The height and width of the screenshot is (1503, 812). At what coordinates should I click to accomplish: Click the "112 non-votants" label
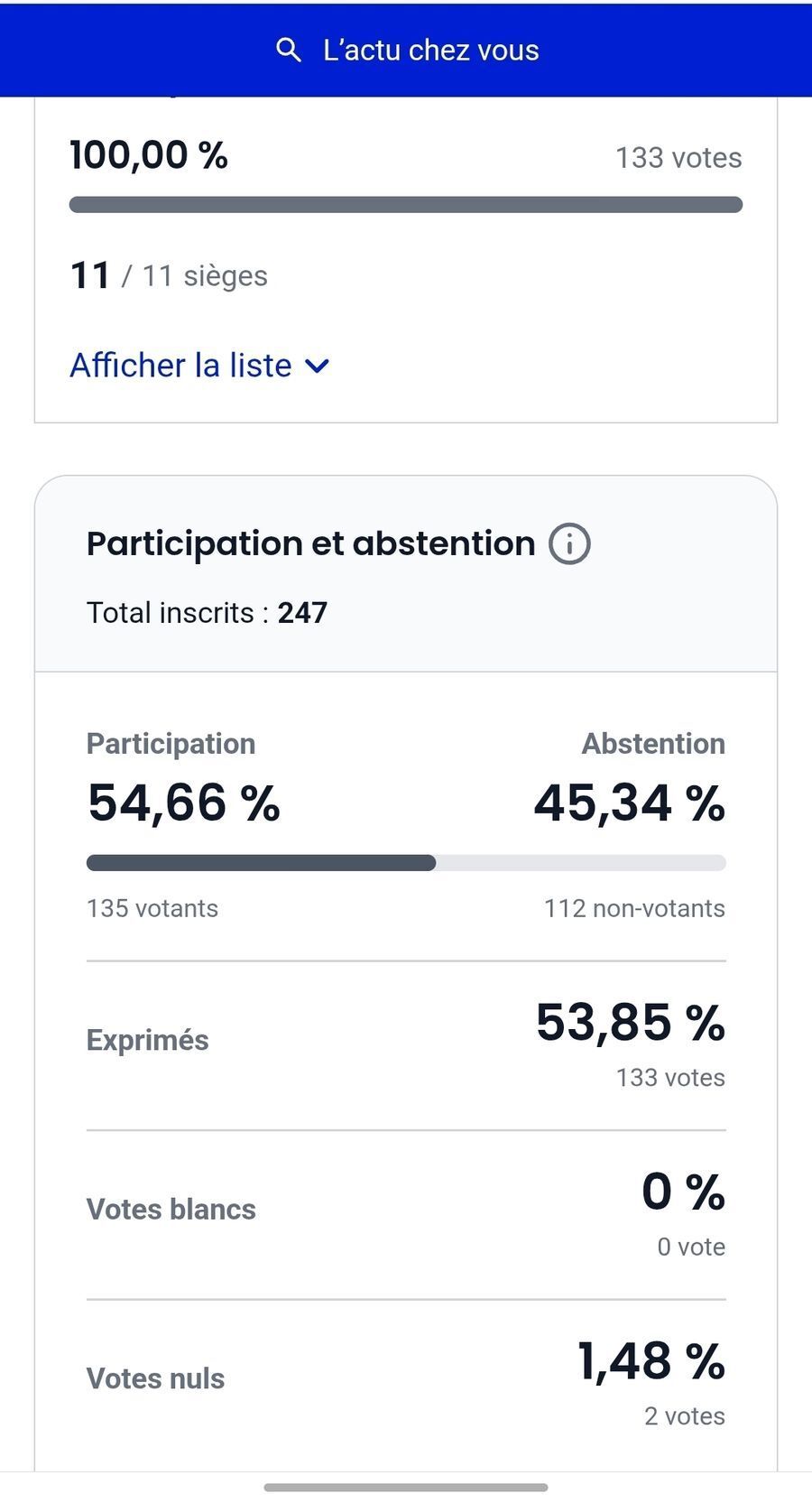[634, 908]
